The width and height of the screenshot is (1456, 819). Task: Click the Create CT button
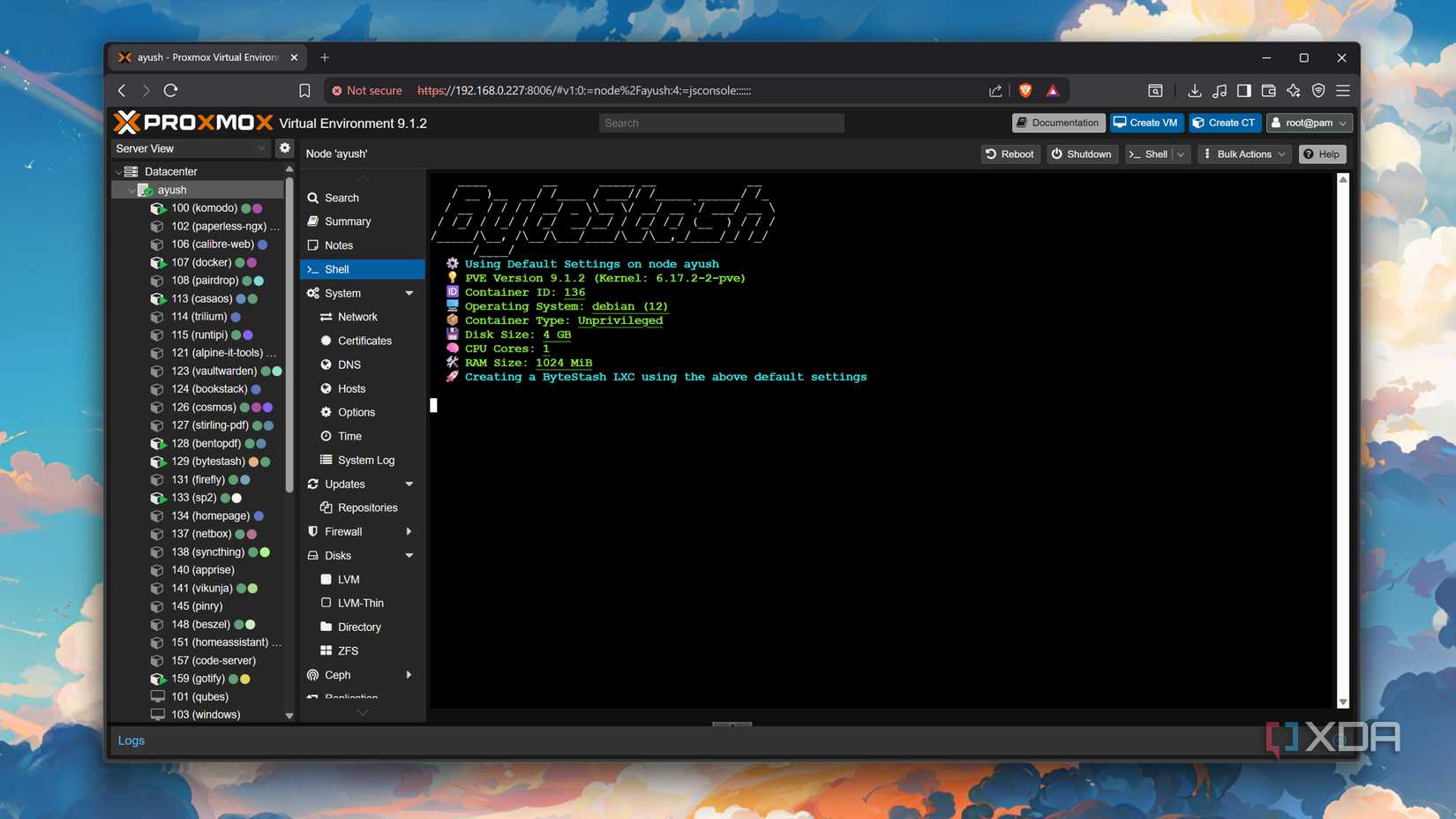[x=1225, y=123]
